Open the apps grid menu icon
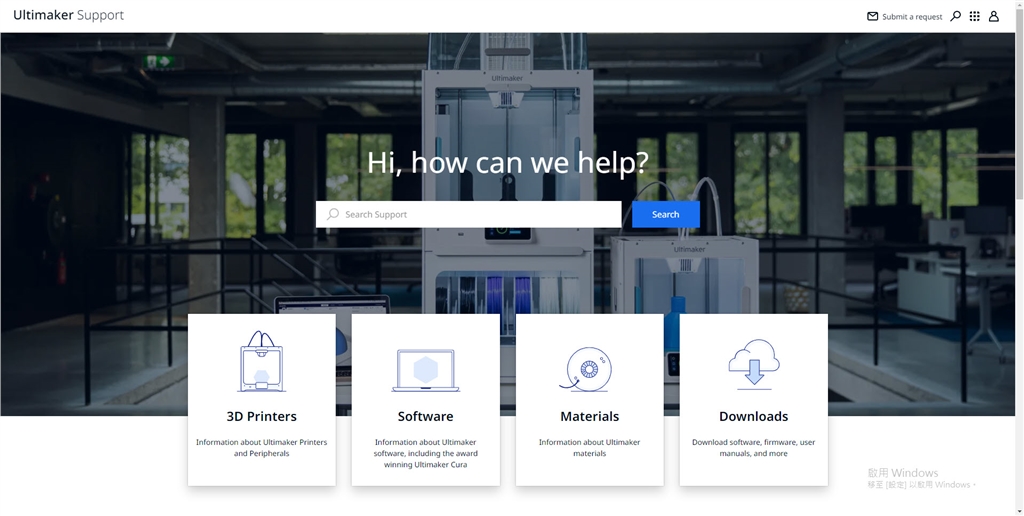 [974, 17]
